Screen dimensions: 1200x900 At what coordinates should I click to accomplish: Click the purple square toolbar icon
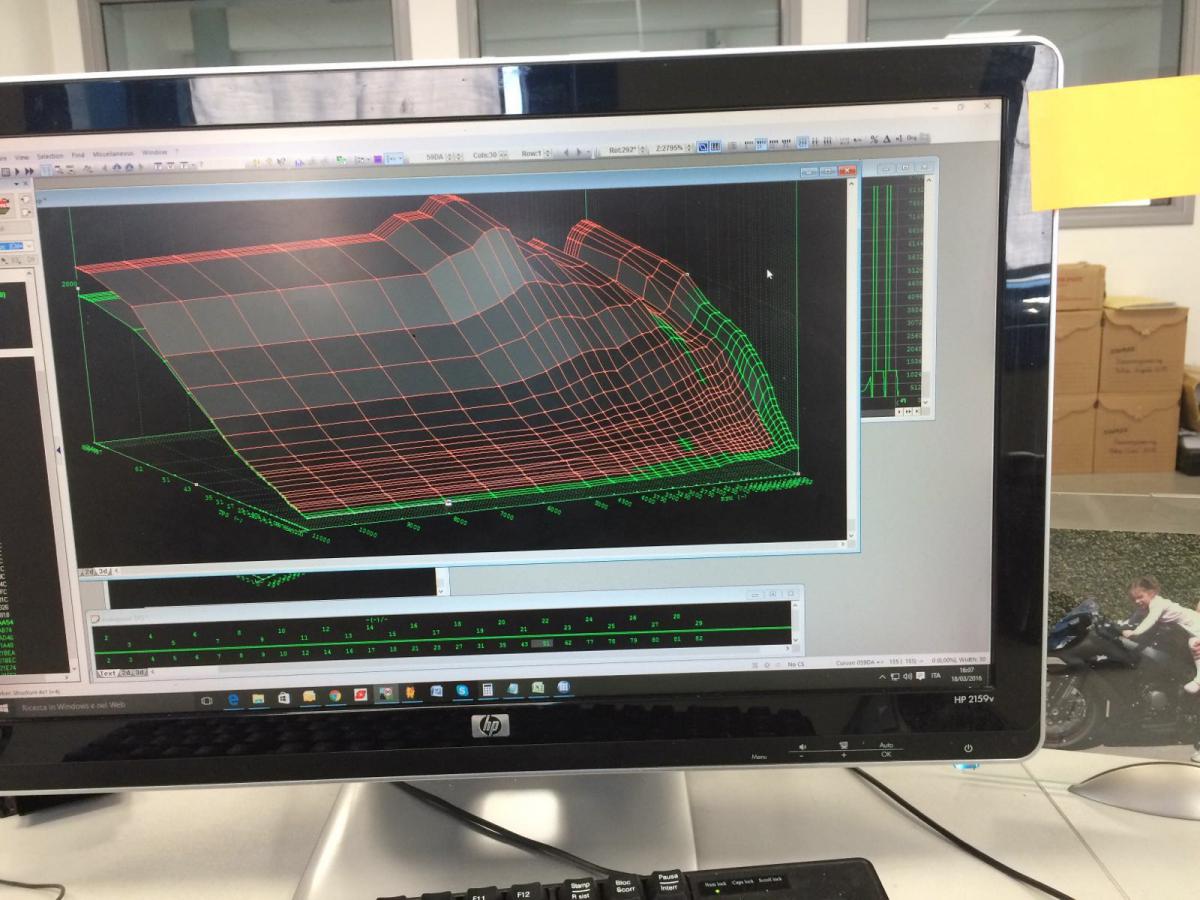[x=378, y=159]
